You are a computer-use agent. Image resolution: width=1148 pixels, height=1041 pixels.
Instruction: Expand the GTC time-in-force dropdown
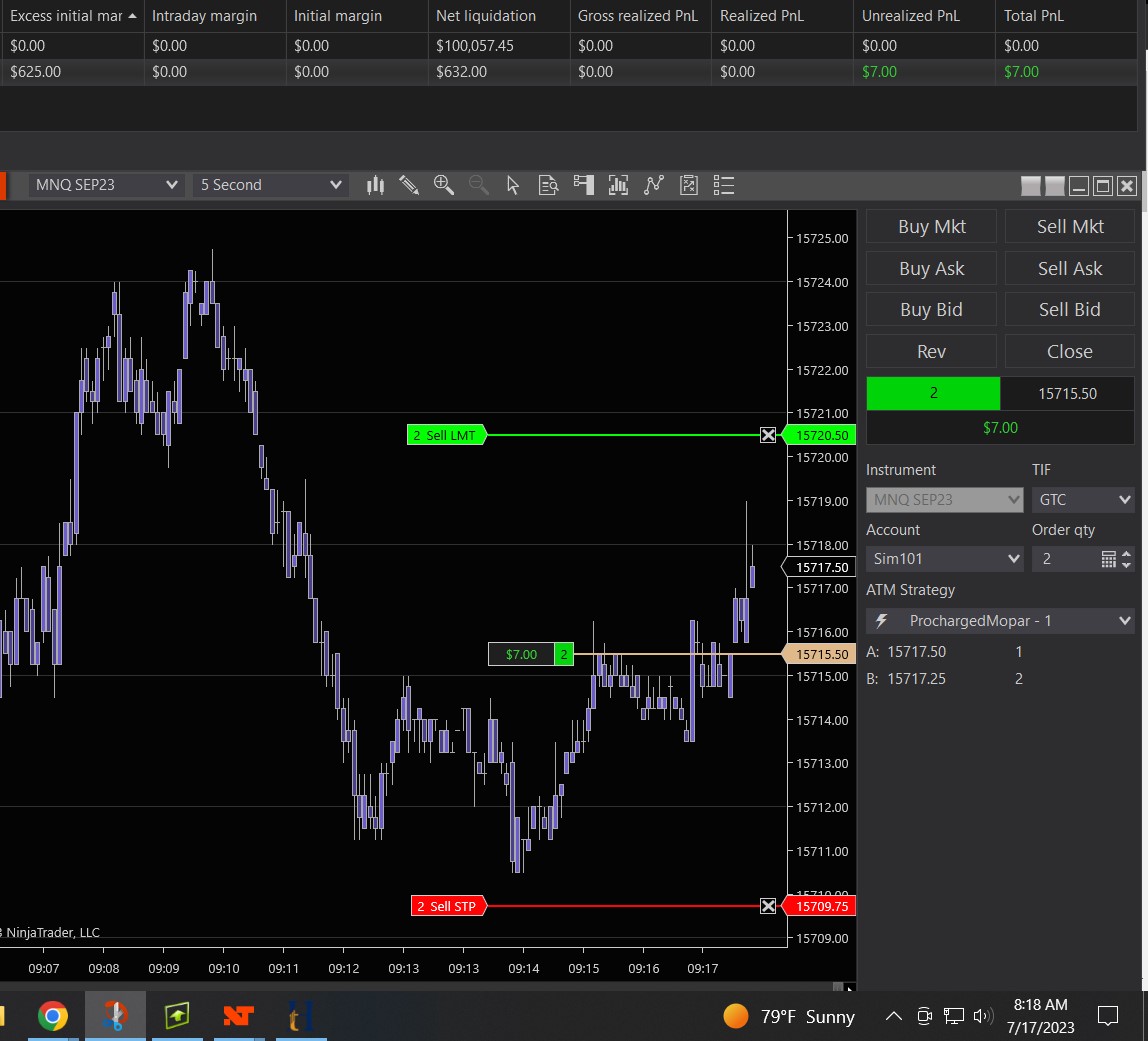(x=1083, y=500)
